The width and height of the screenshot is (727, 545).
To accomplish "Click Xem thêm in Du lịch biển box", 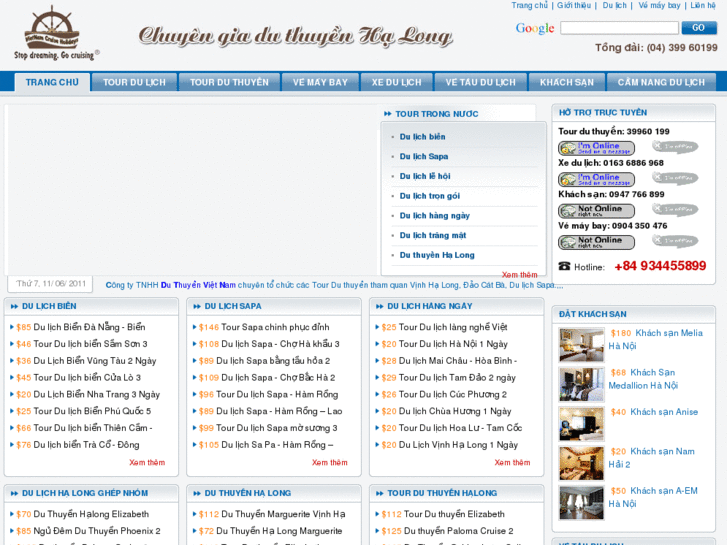I will click(x=147, y=462).
